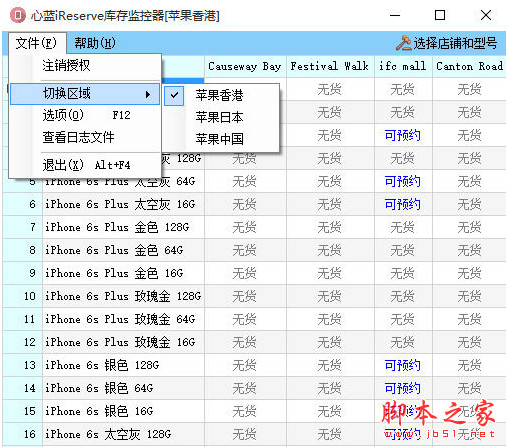Toggle the checked 苹果香港 region
Screen dimensions: 507x447
[x=221, y=95]
